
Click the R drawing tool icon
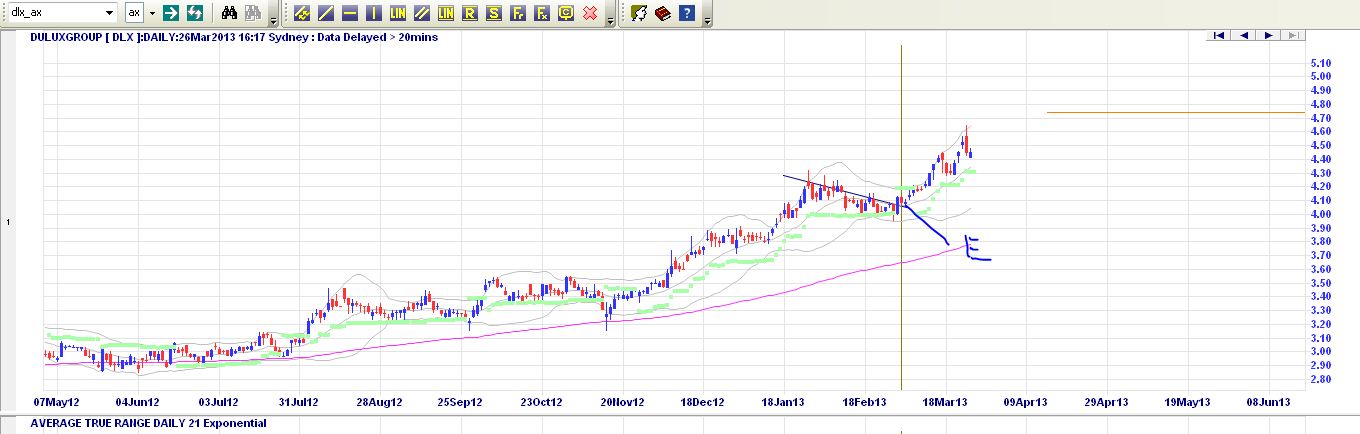click(x=470, y=13)
